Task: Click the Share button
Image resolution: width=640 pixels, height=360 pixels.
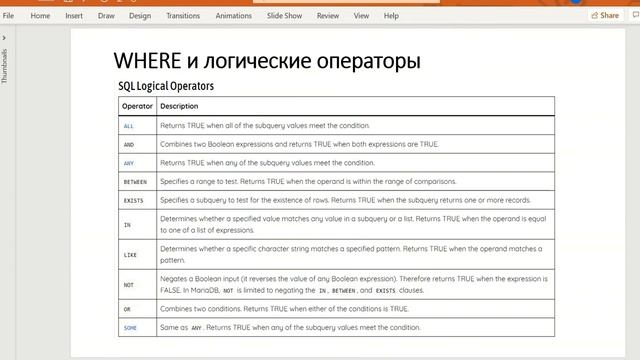Action: tap(605, 16)
